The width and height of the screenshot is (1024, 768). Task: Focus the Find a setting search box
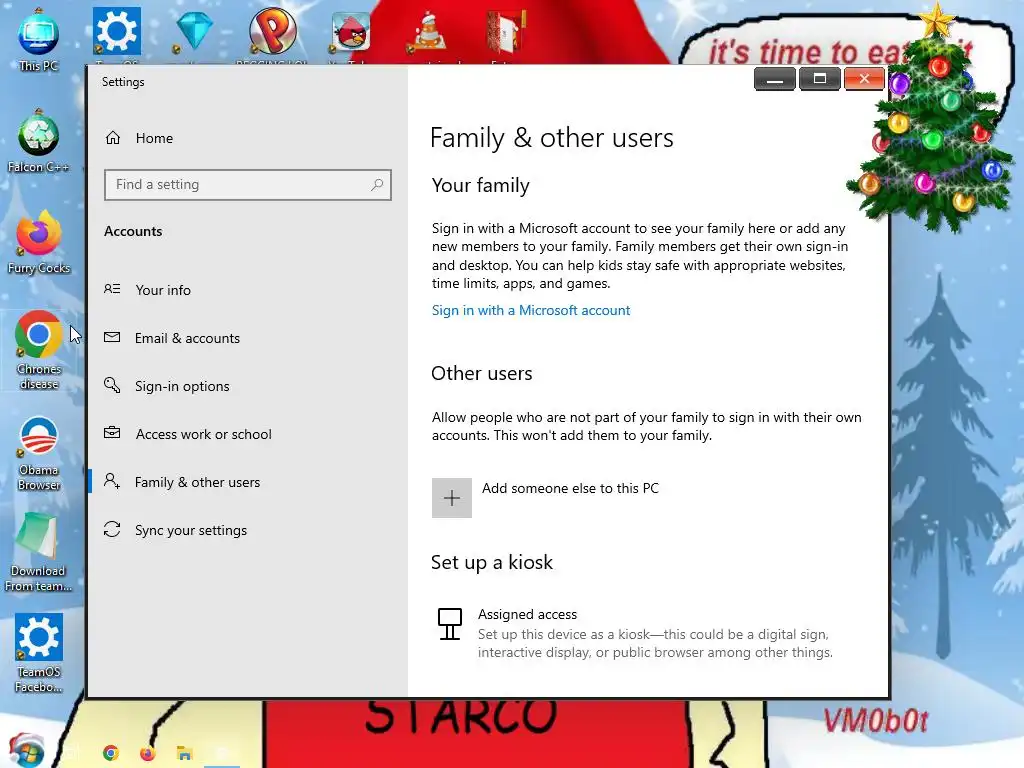pos(248,185)
